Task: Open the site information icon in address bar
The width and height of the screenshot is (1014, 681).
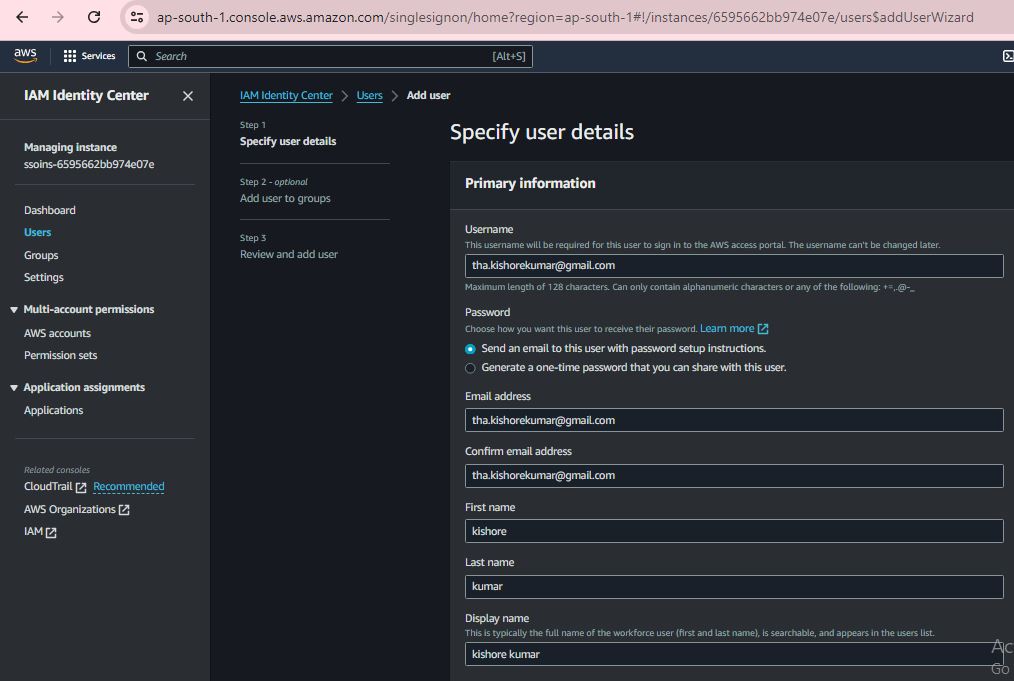Action: click(138, 17)
